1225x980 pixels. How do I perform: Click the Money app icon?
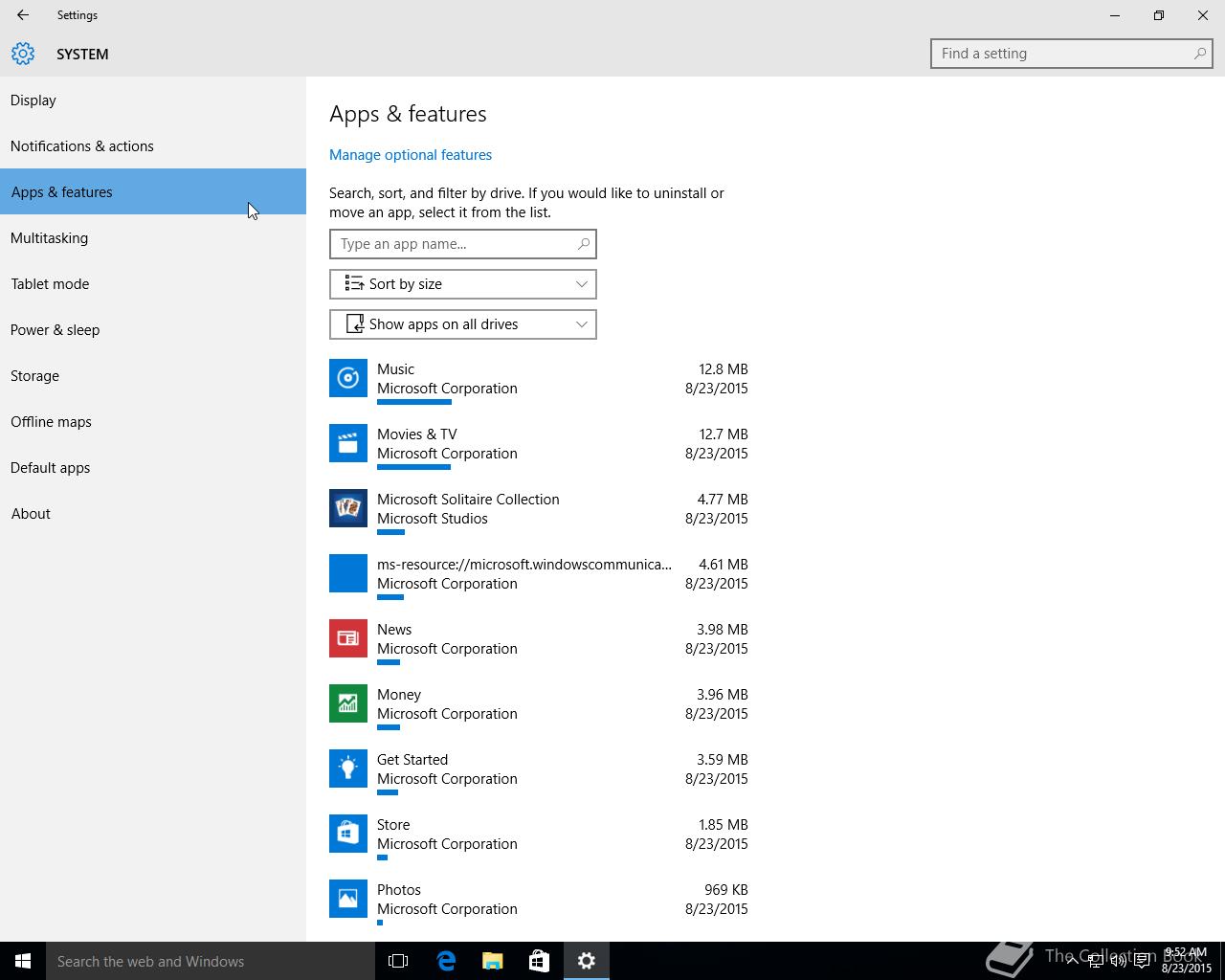click(x=348, y=703)
